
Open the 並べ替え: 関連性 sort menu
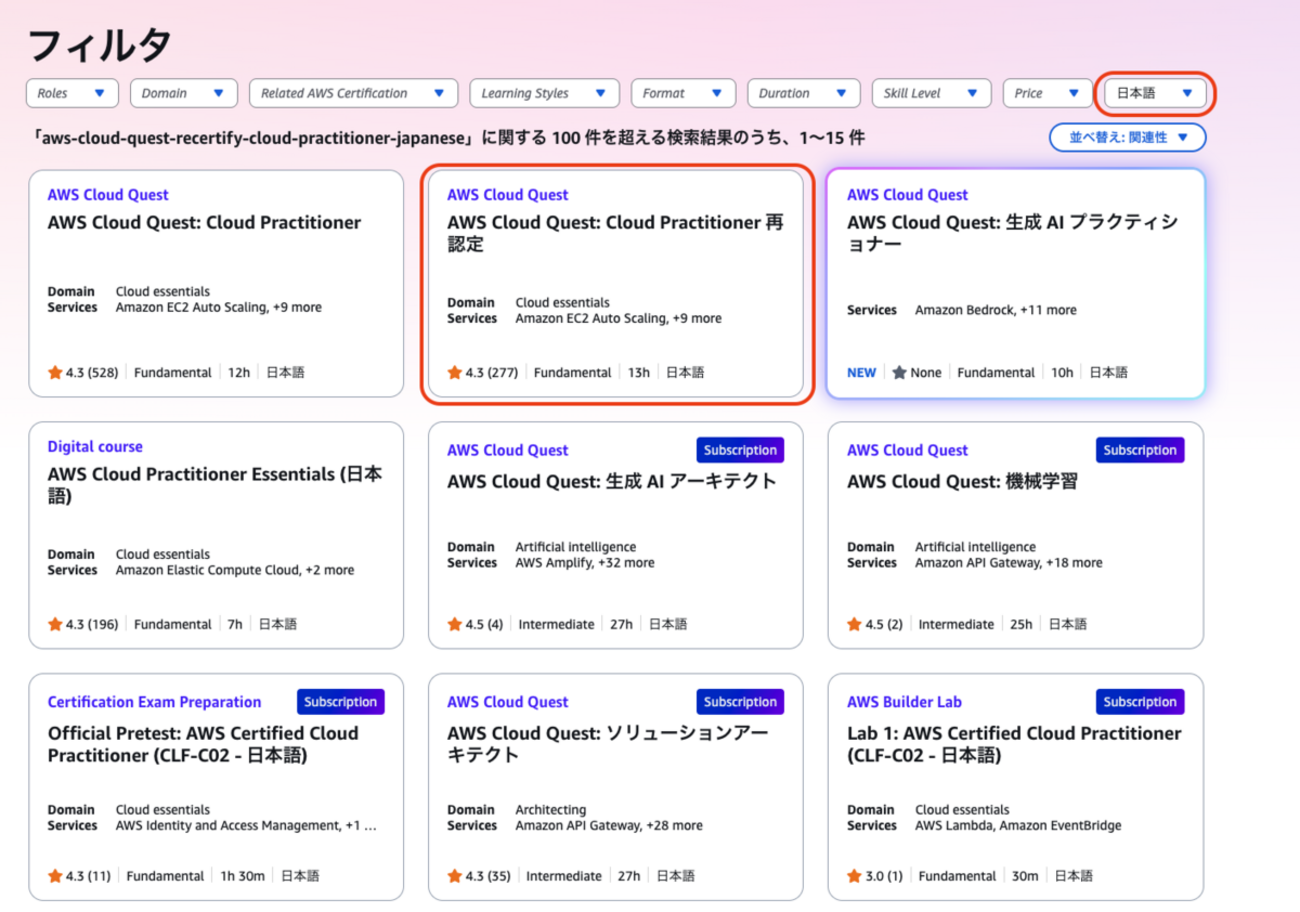1128,137
